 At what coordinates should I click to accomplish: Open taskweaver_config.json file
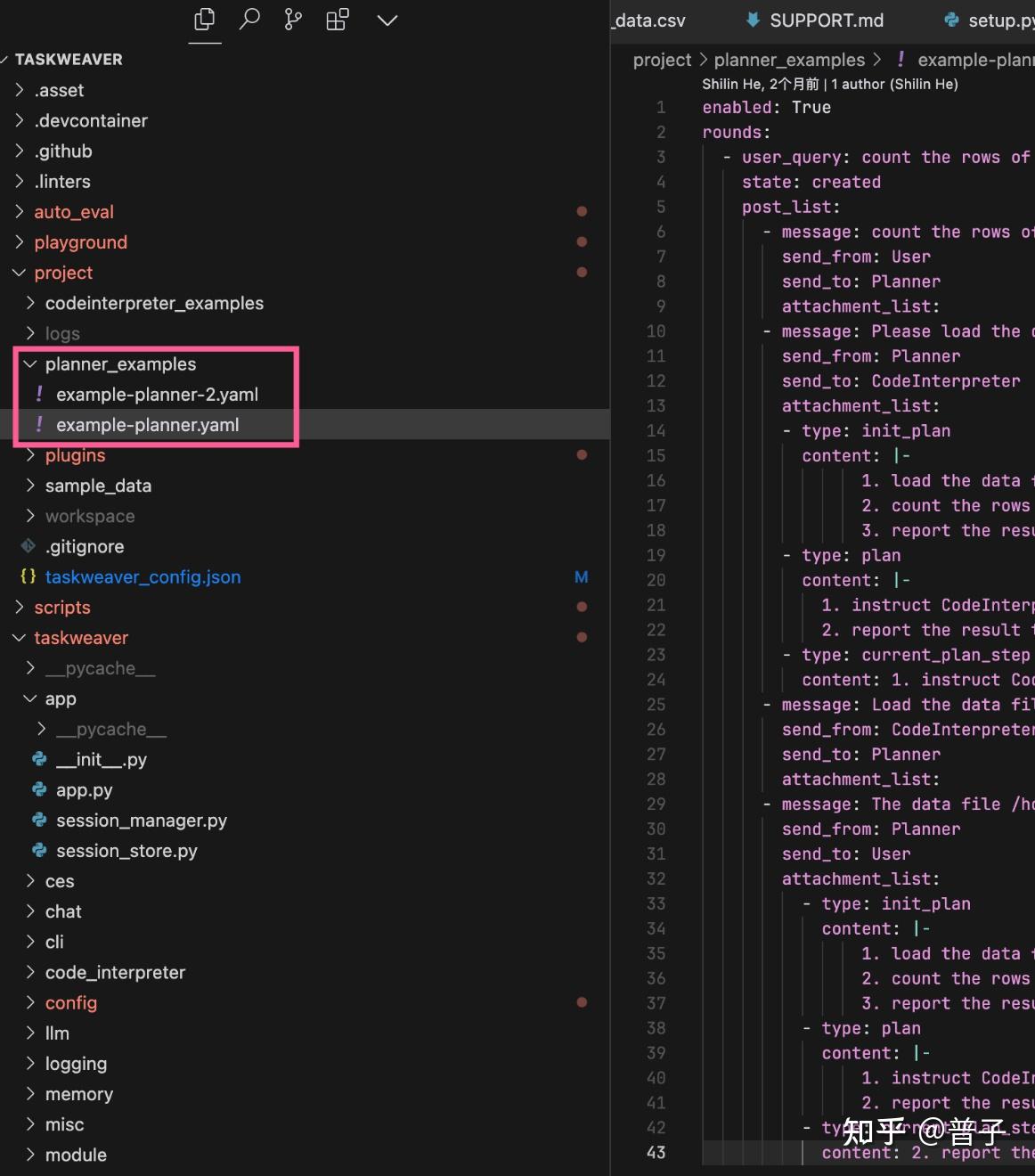click(x=143, y=576)
